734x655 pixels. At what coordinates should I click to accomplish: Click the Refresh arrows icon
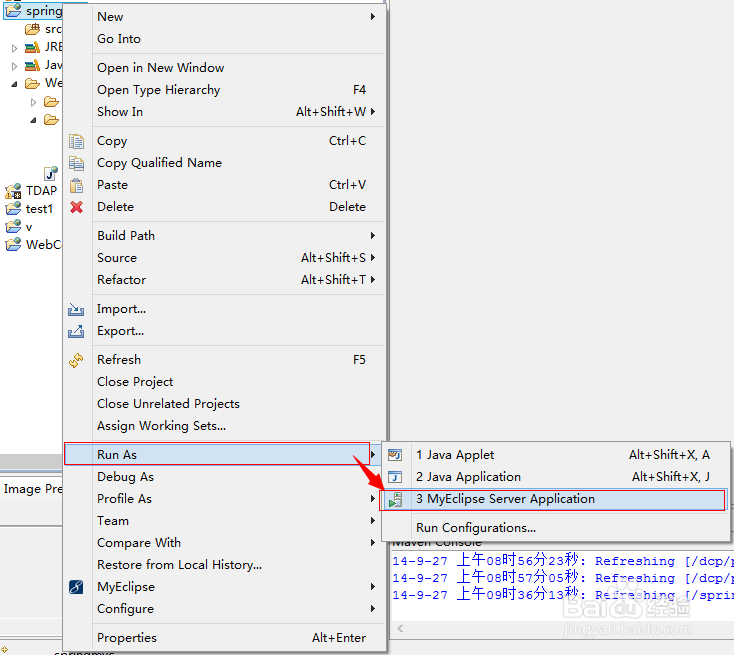point(76,360)
